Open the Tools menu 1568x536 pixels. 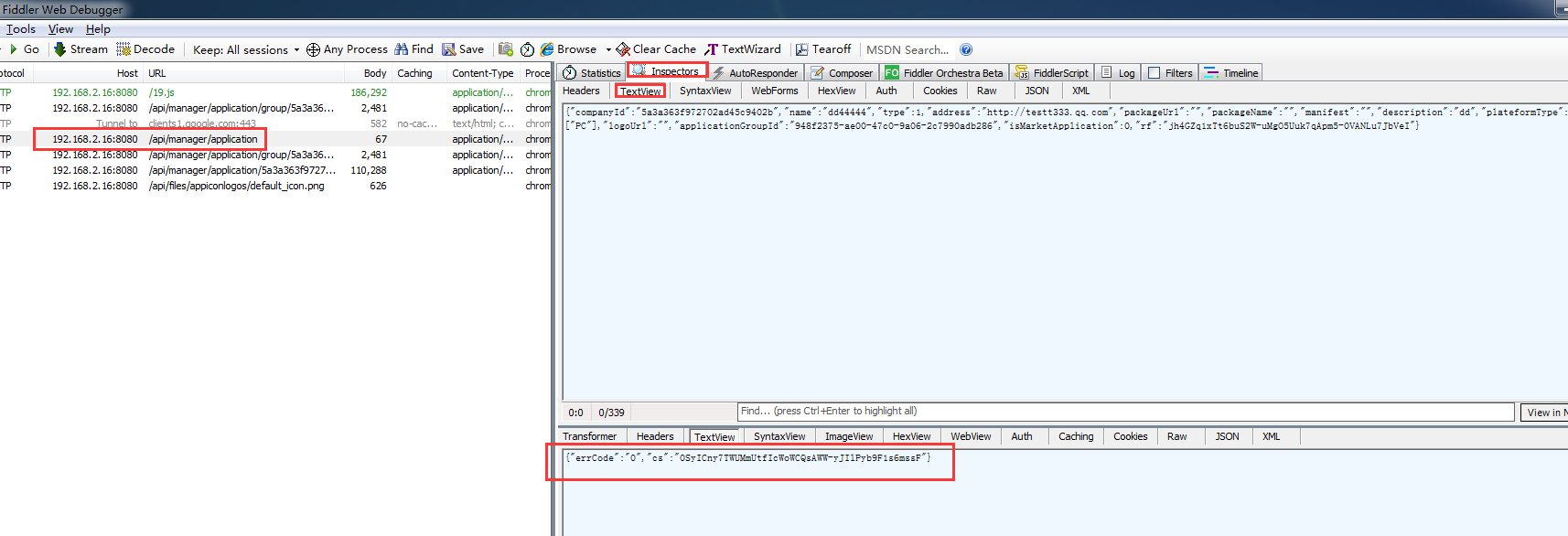(x=20, y=29)
